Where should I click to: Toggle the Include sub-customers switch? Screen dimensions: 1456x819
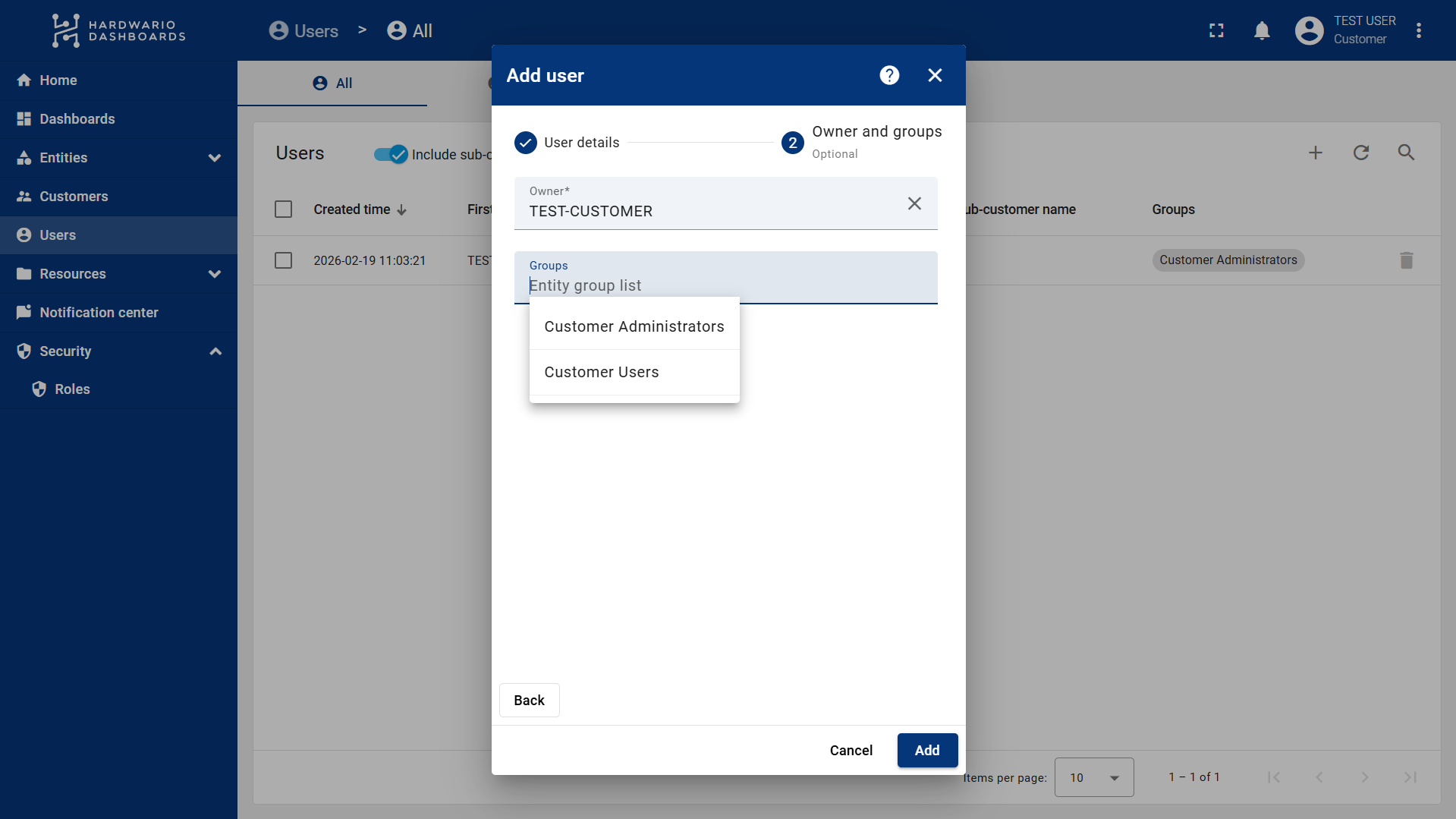click(x=391, y=154)
